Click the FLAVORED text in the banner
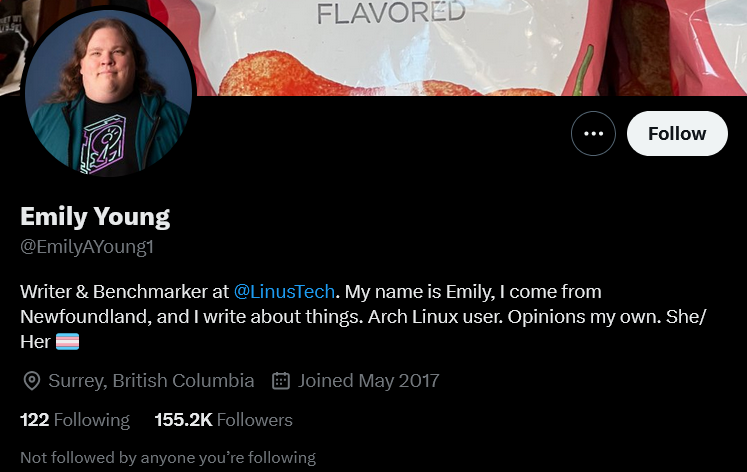 click(x=391, y=12)
